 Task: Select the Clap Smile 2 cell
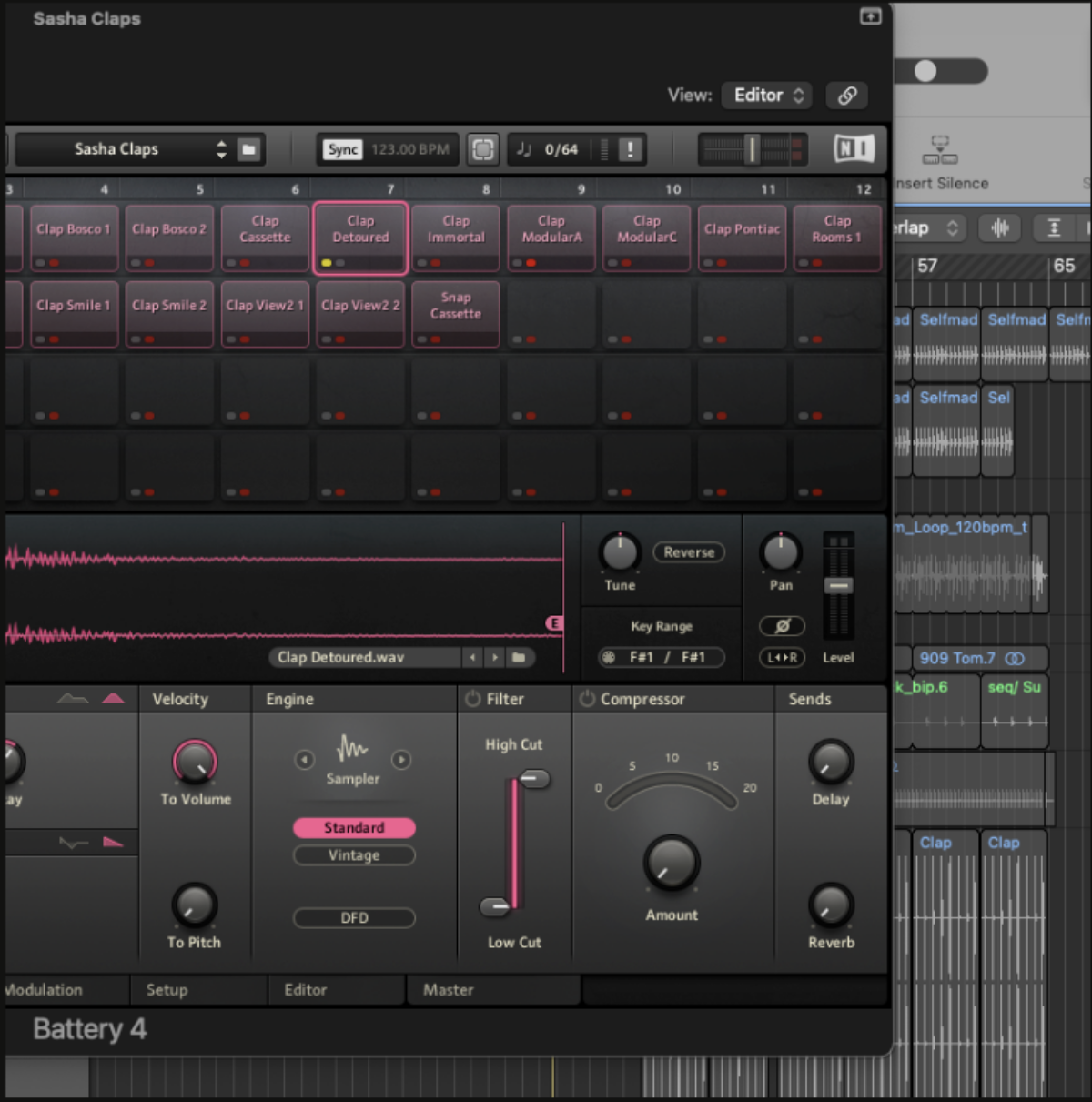(169, 314)
